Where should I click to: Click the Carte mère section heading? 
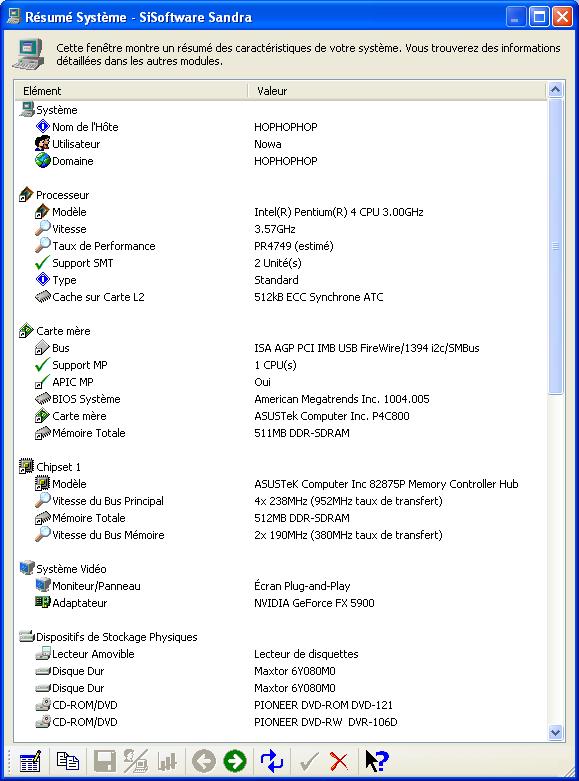pyautogui.click(x=63, y=331)
